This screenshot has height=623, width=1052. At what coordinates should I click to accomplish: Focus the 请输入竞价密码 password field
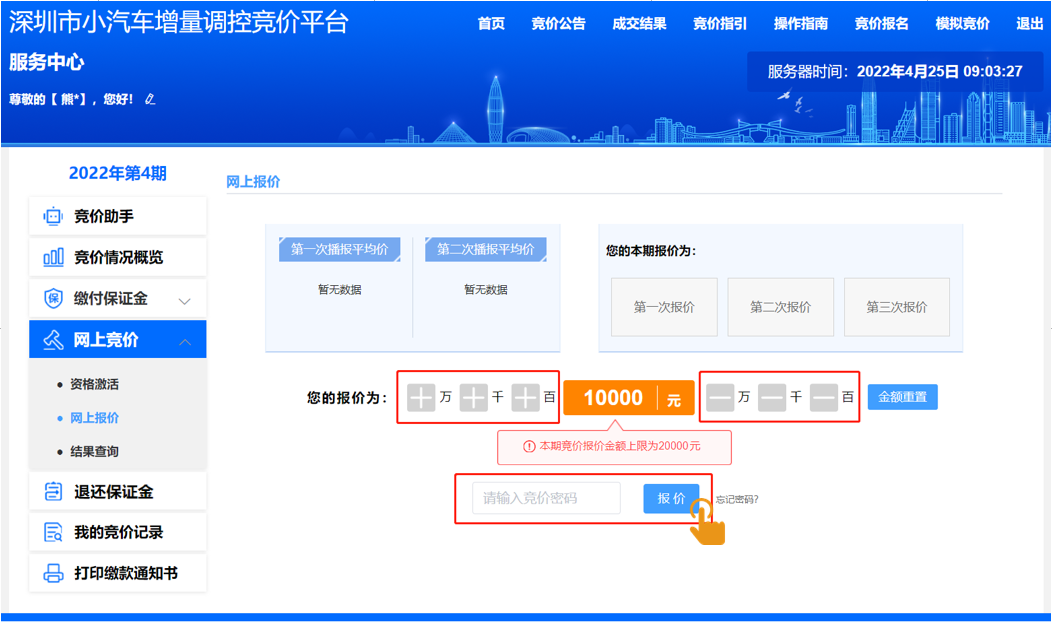click(546, 498)
